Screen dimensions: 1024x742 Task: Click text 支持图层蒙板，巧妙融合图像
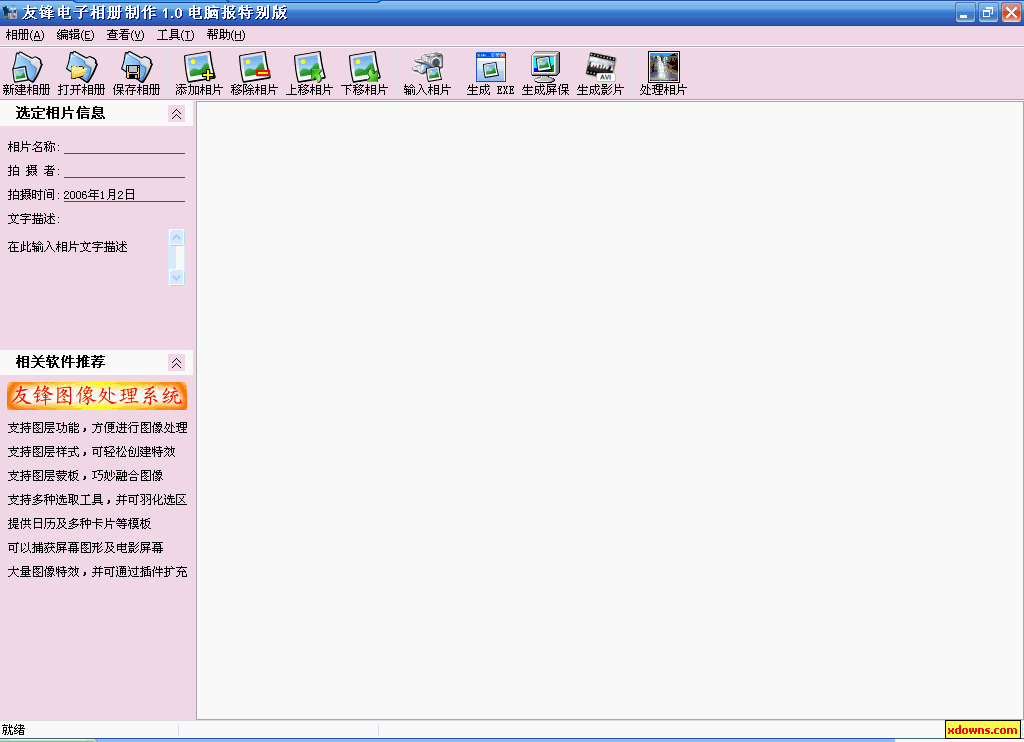pos(86,476)
